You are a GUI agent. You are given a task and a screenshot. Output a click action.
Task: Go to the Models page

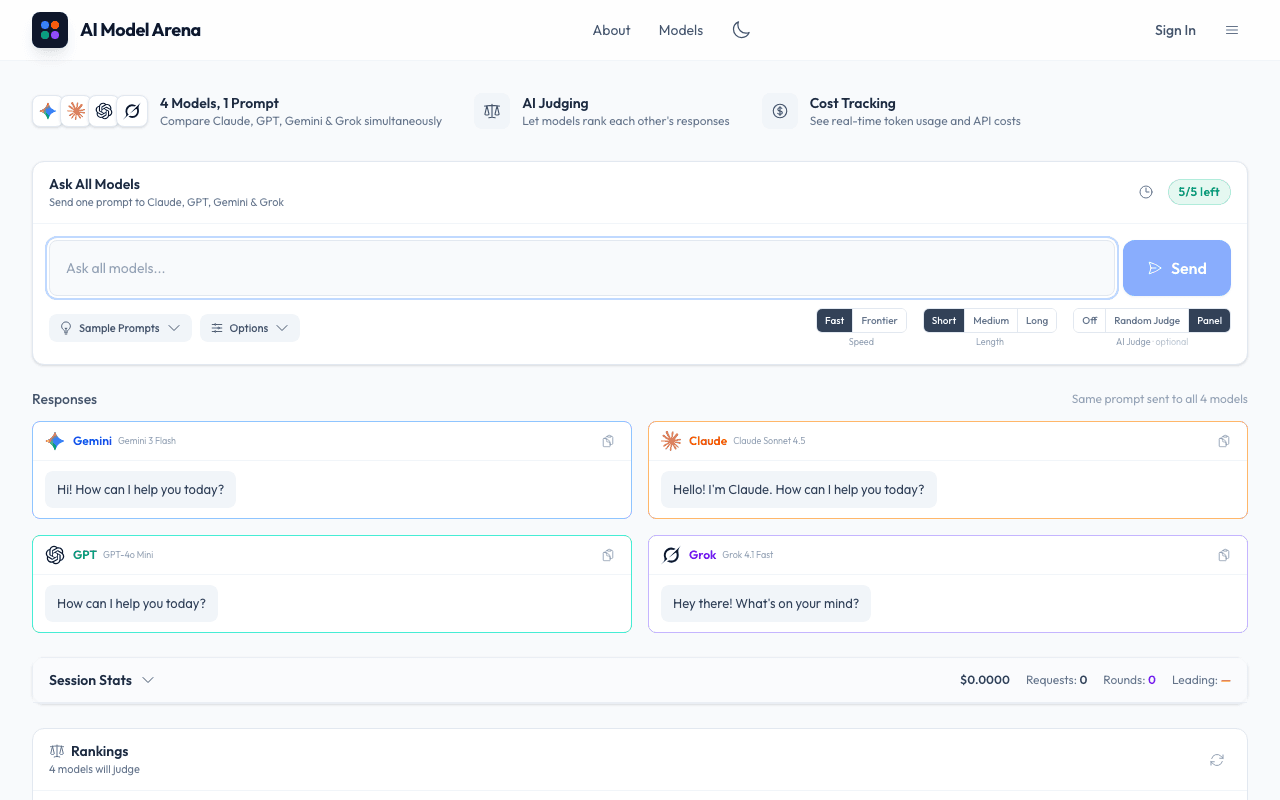[x=680, y=30]
